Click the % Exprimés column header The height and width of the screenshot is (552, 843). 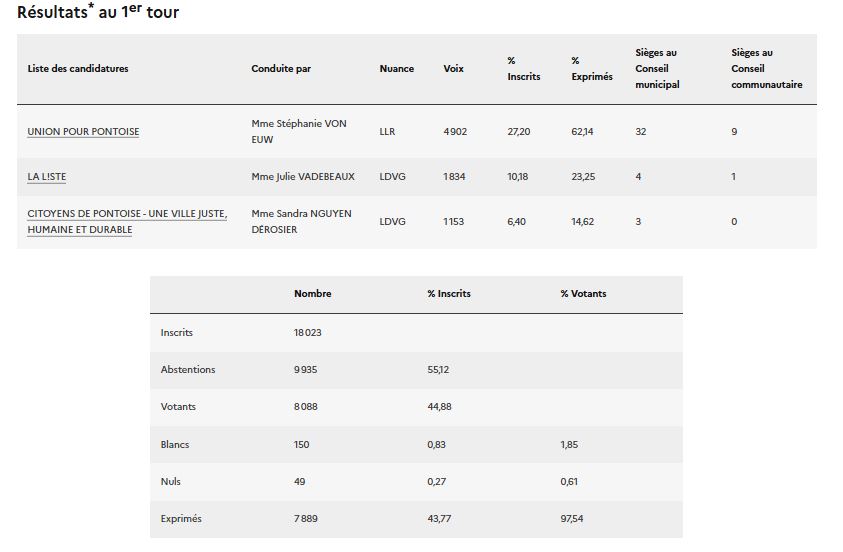[x=592, y=69]
